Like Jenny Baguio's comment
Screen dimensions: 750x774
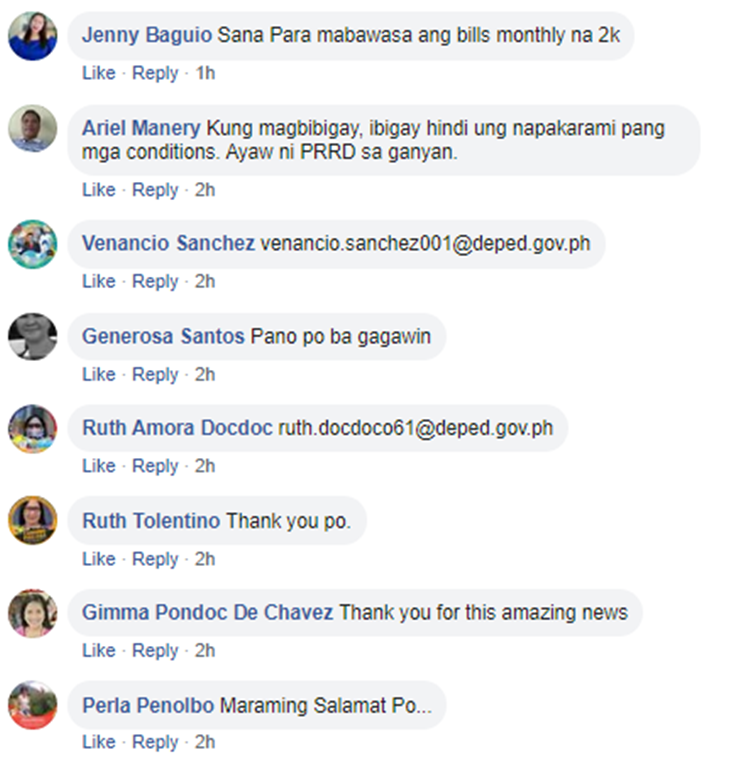[x=99, y=73]
